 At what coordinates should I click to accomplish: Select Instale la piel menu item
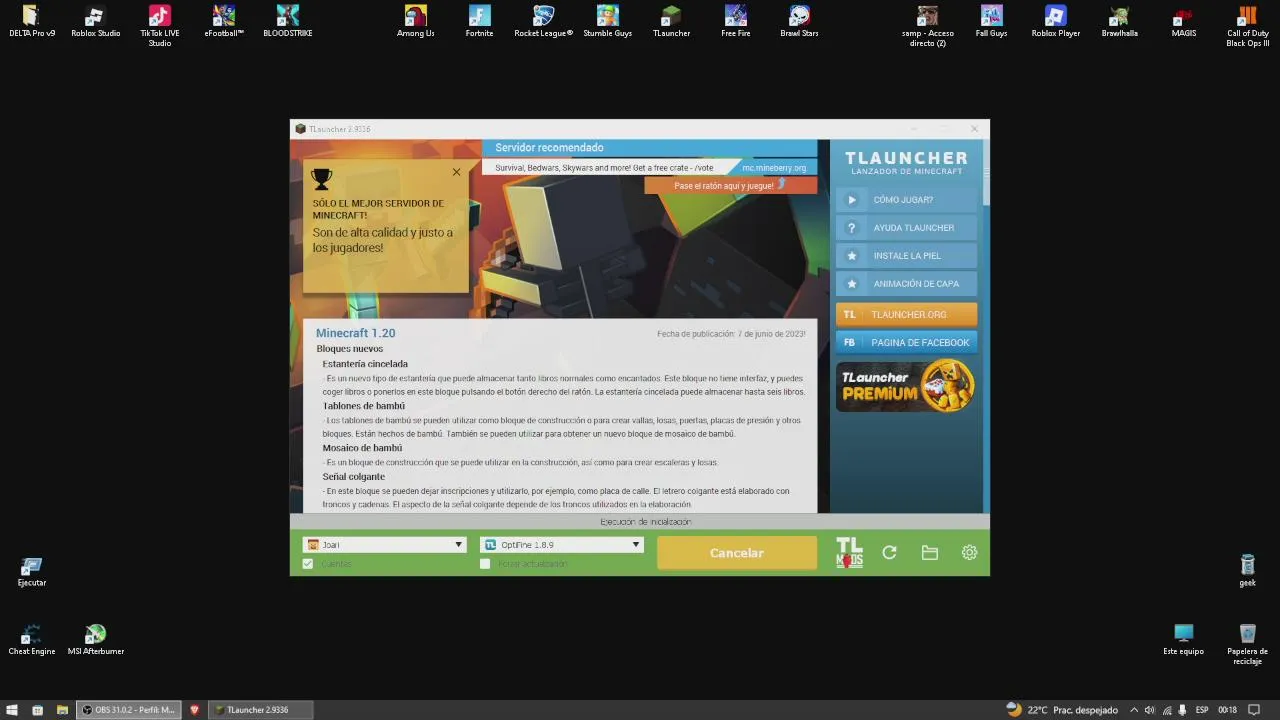[906, 255]
